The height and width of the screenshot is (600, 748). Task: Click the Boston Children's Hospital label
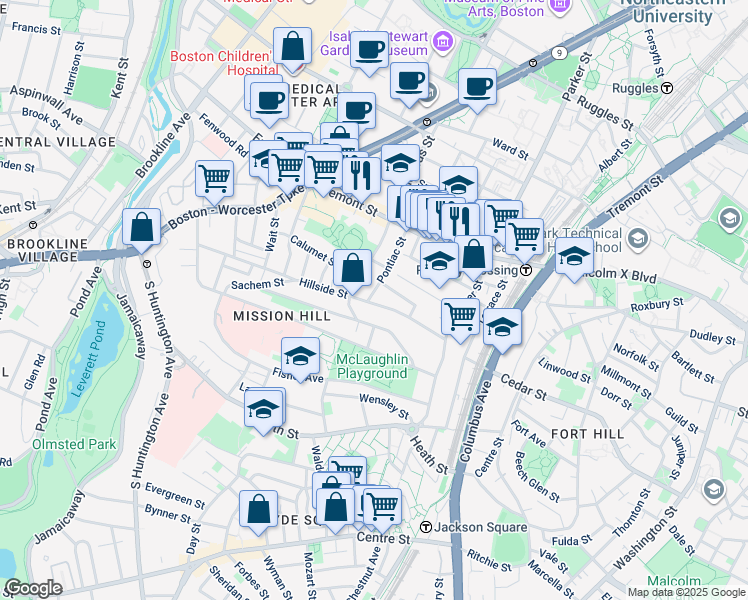pyautogui.click(x=224, y=63)
